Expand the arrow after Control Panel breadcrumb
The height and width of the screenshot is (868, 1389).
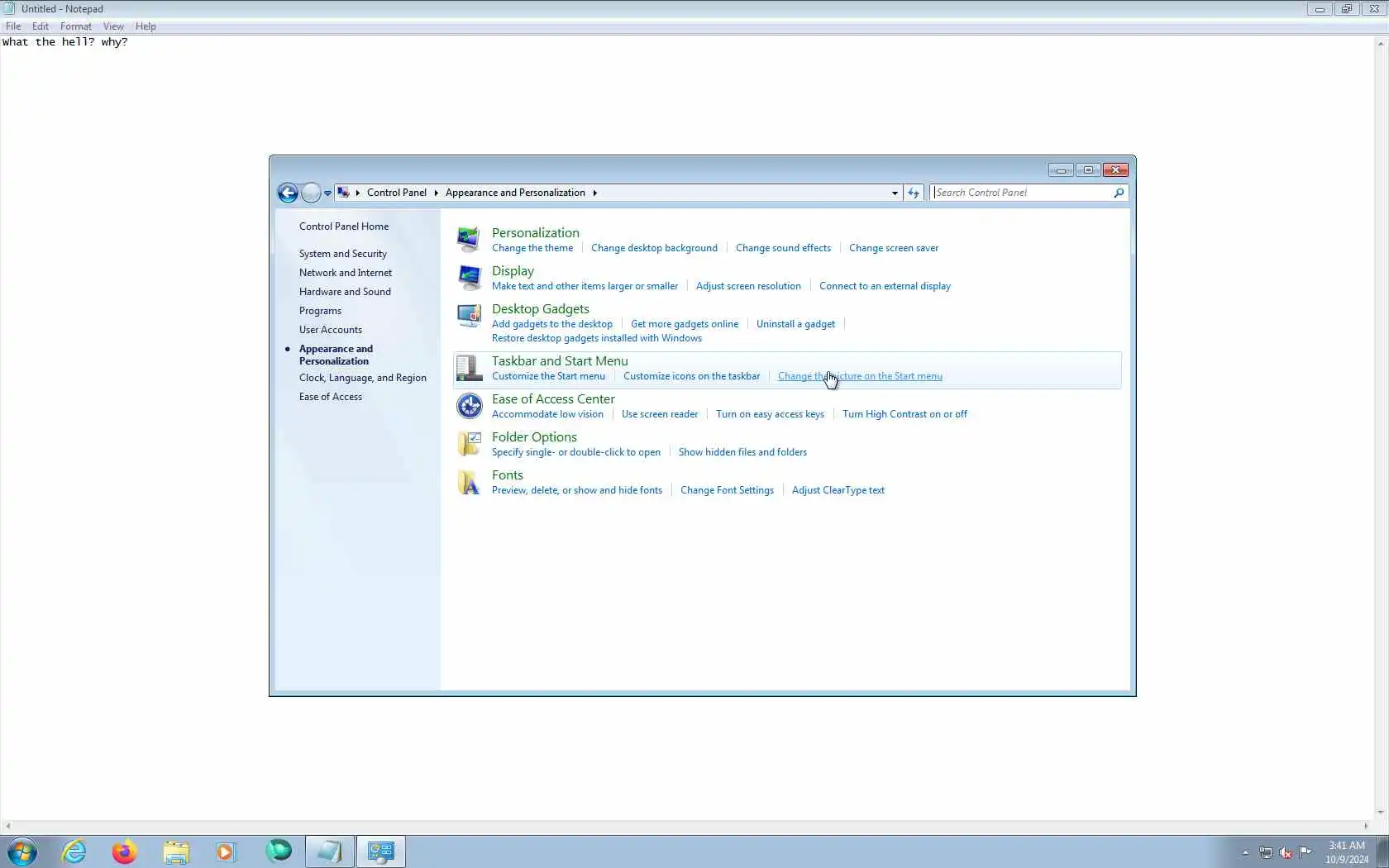point(436,193)
